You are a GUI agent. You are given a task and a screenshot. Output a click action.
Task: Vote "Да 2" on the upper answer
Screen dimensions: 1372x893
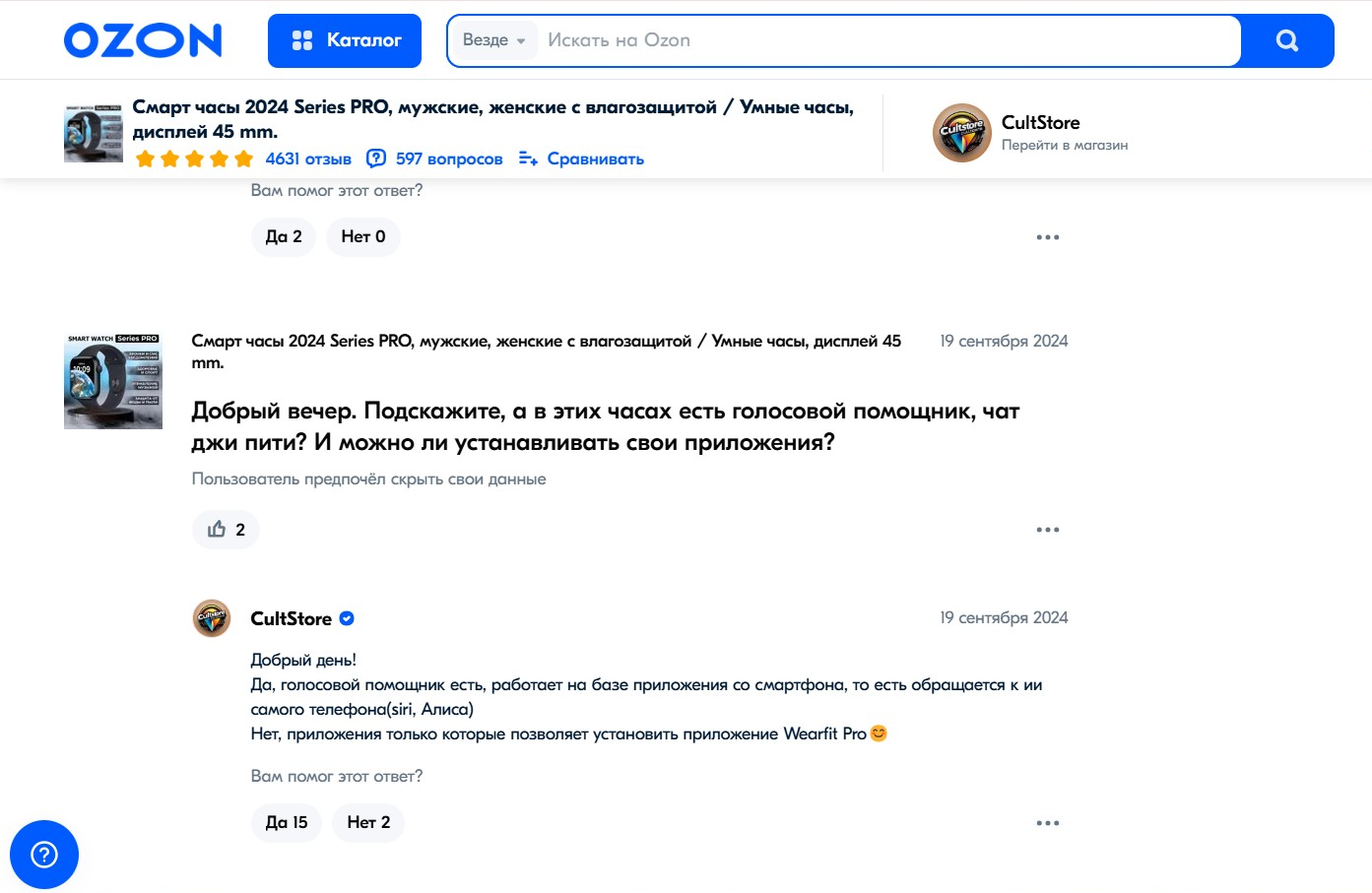pos(284,236)
